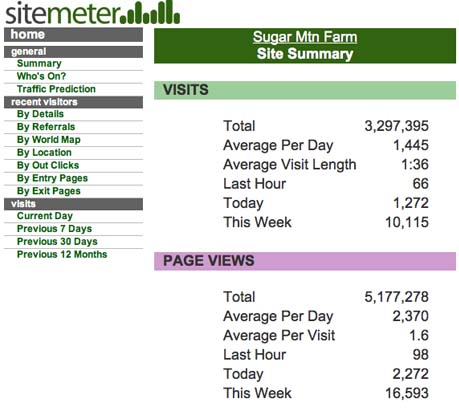
Task: Click the general section header
Action: 73,52
